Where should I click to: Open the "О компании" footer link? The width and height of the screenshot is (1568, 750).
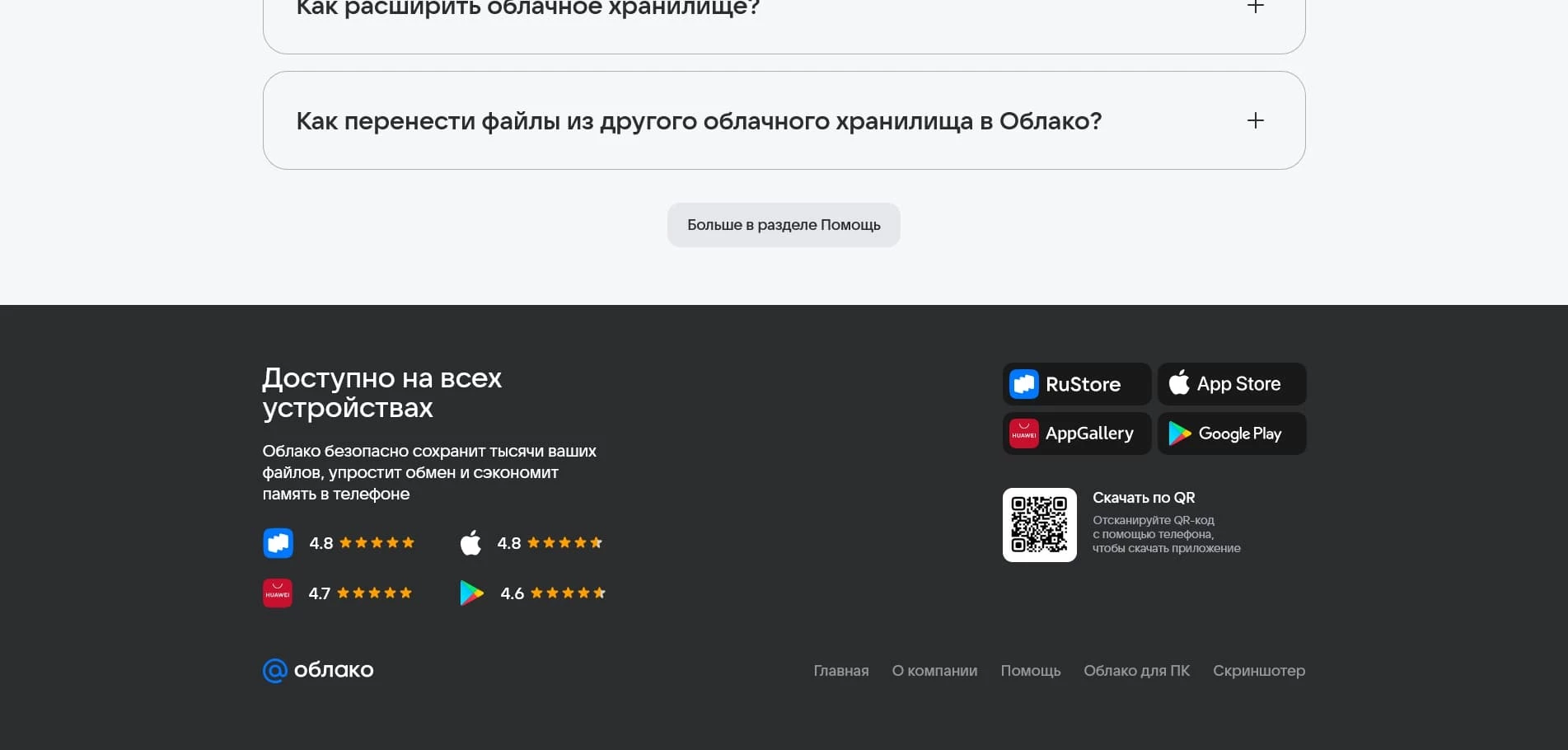(934, 671)
